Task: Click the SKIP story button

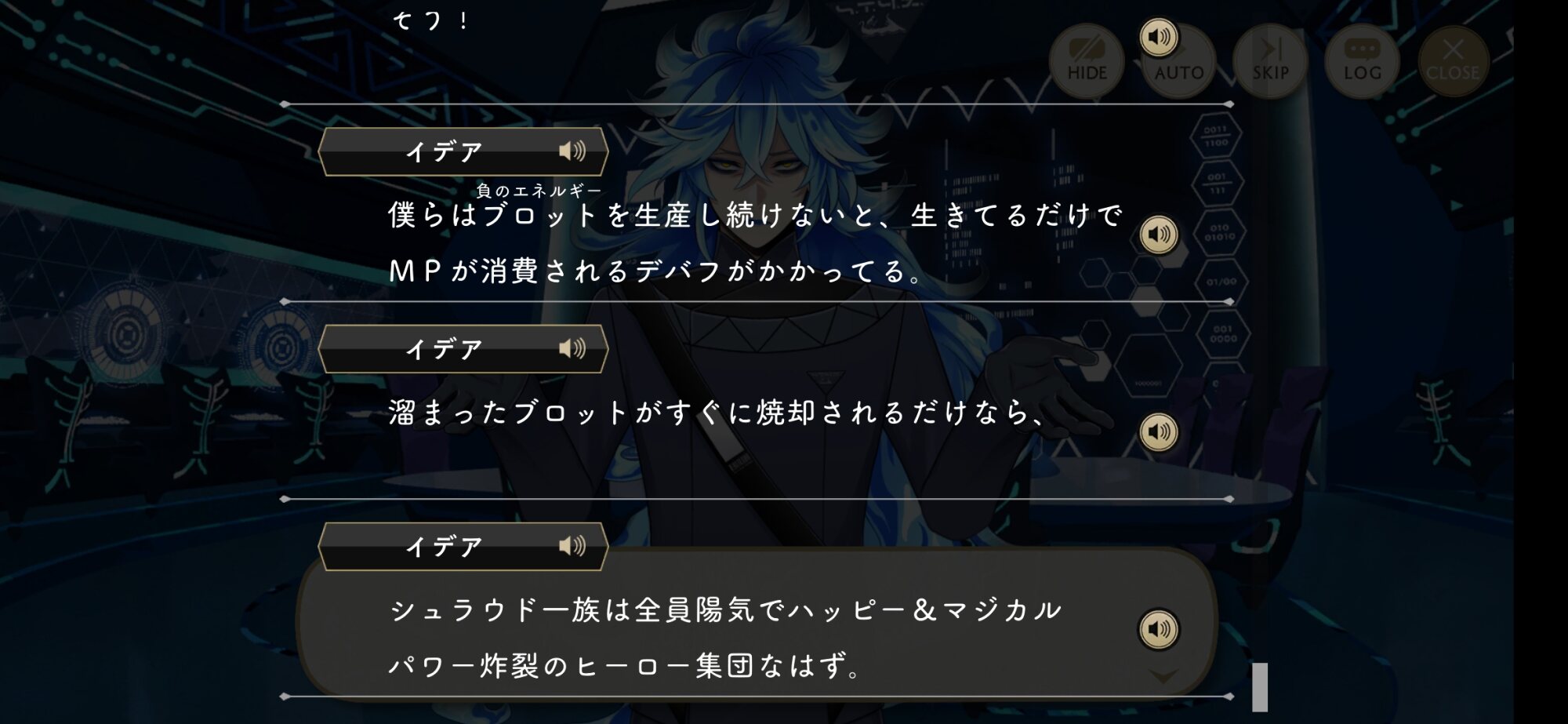Action: coord(1270,61)
